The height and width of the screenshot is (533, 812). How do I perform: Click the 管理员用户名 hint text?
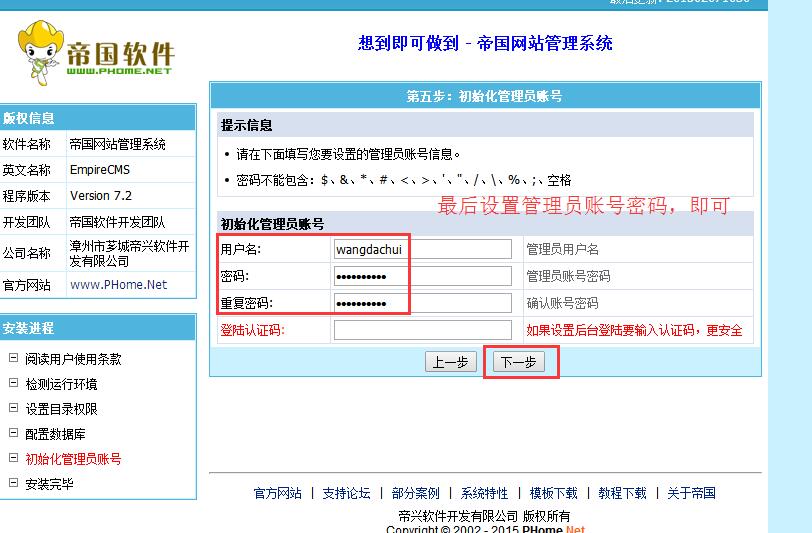[562, 250]
